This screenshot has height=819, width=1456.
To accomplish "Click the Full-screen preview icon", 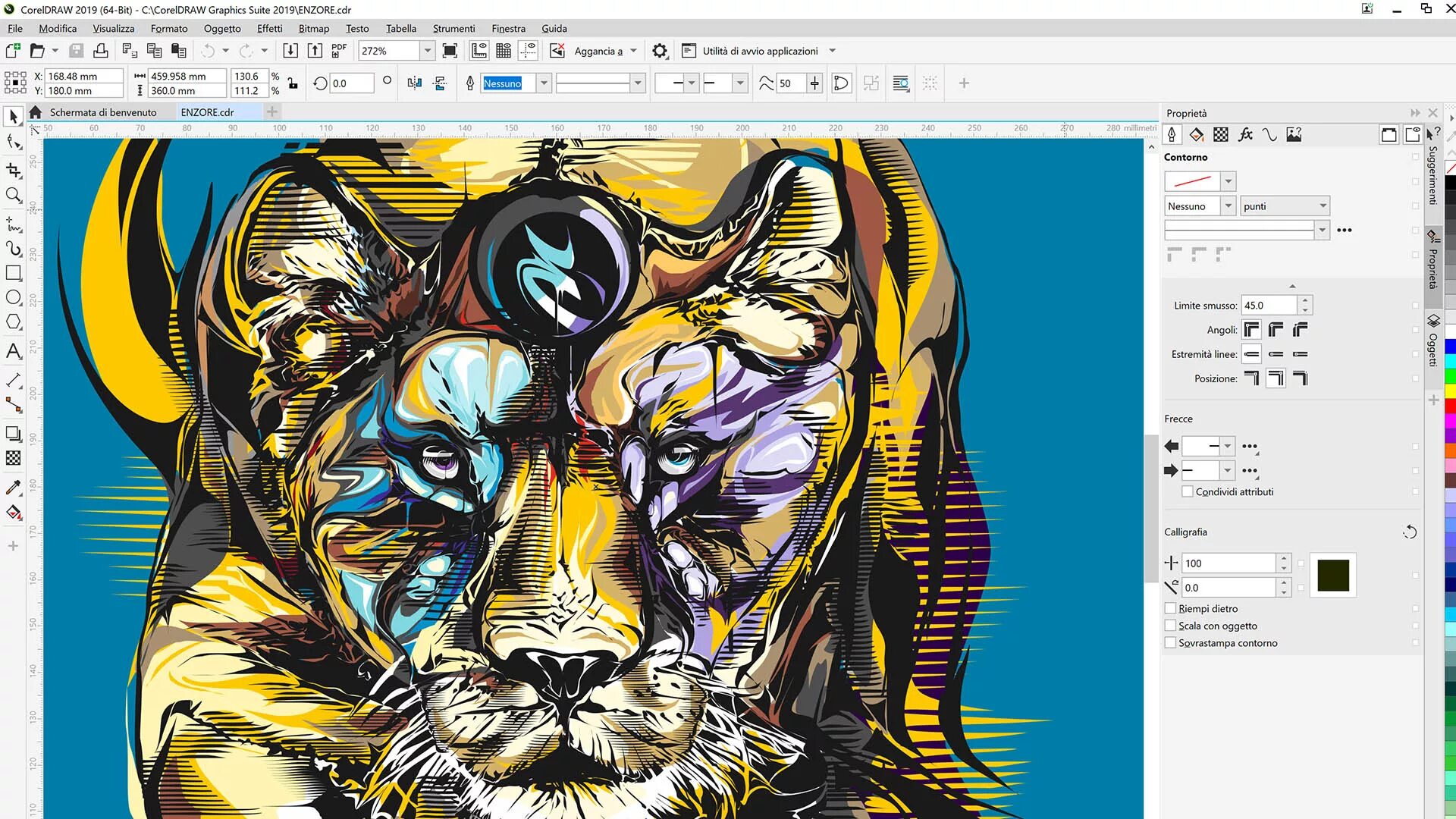I will click(450, 51).
